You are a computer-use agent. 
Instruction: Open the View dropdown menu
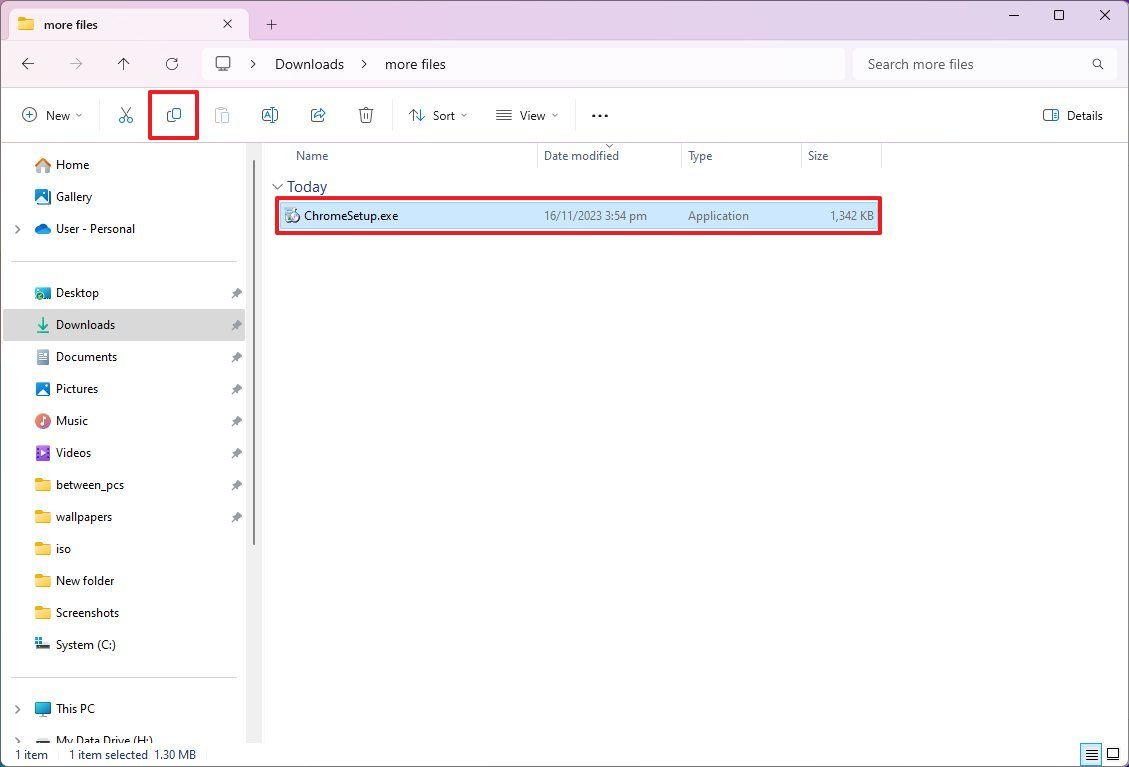point(525,115)
